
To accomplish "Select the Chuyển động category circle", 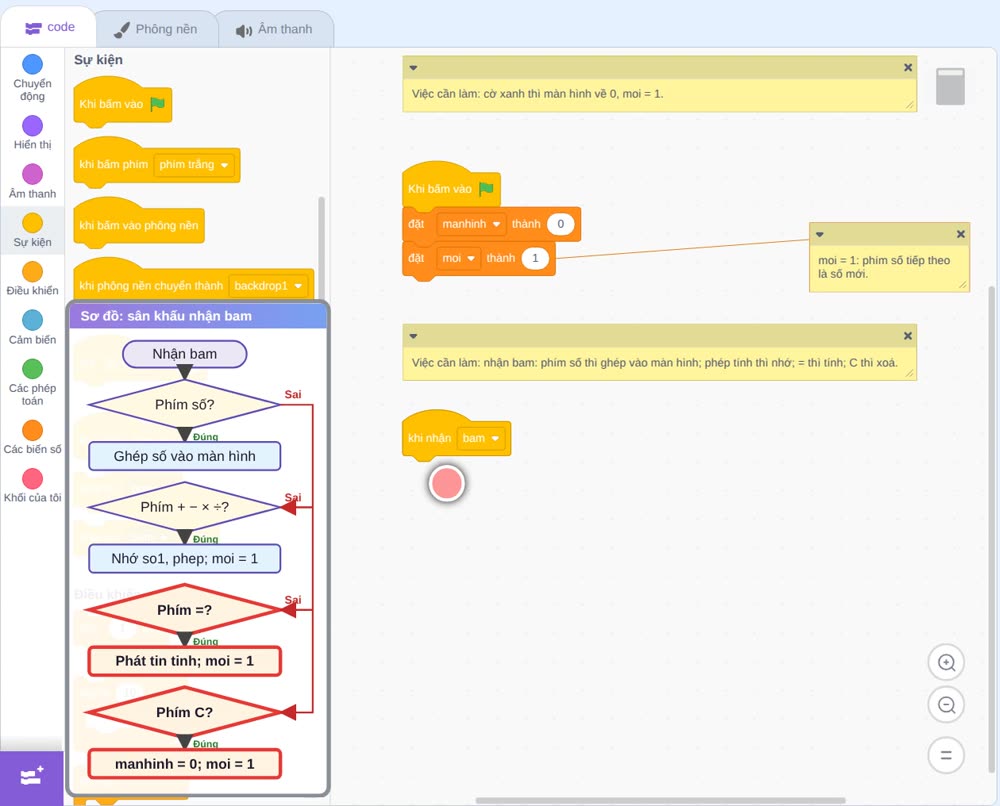I will pyautogui.click(x=32, y=64).
